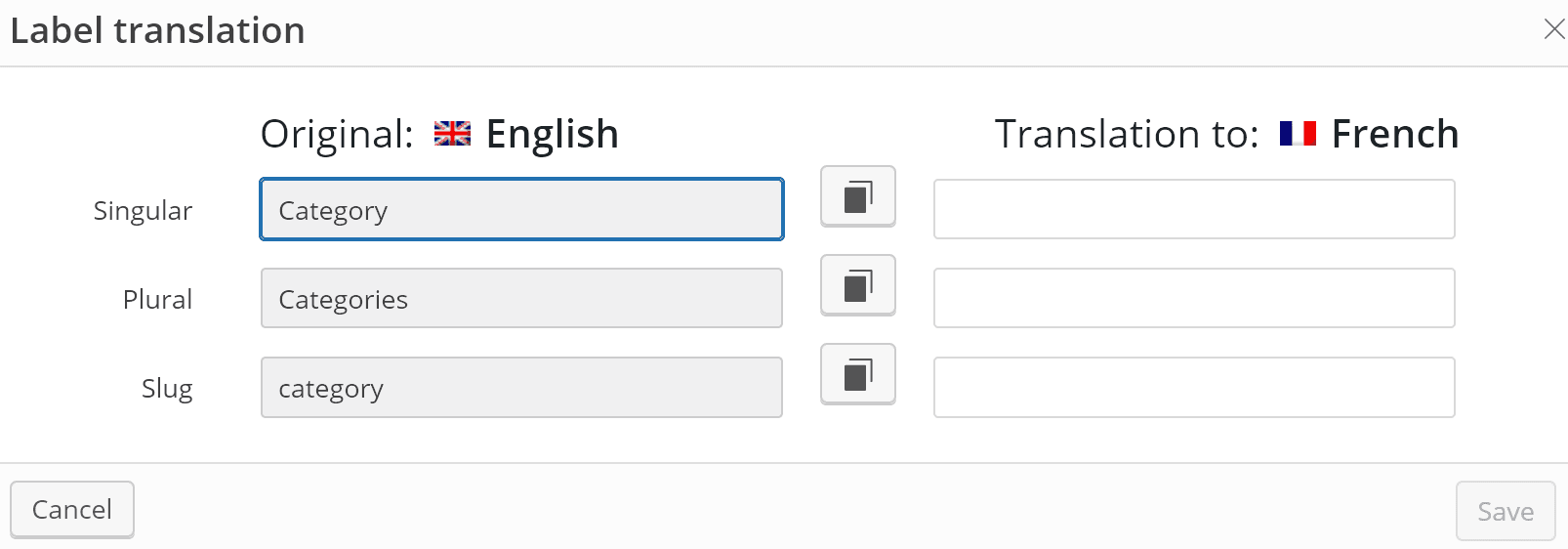Select the French Slug translation field
1568x549 pixels.
1193,387
